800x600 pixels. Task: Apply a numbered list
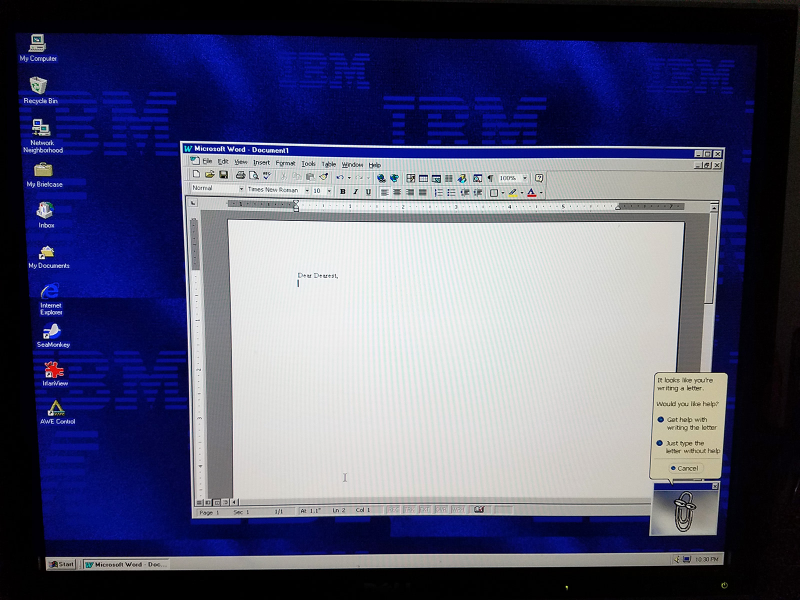pyautogui.click(x=438, y=192)
